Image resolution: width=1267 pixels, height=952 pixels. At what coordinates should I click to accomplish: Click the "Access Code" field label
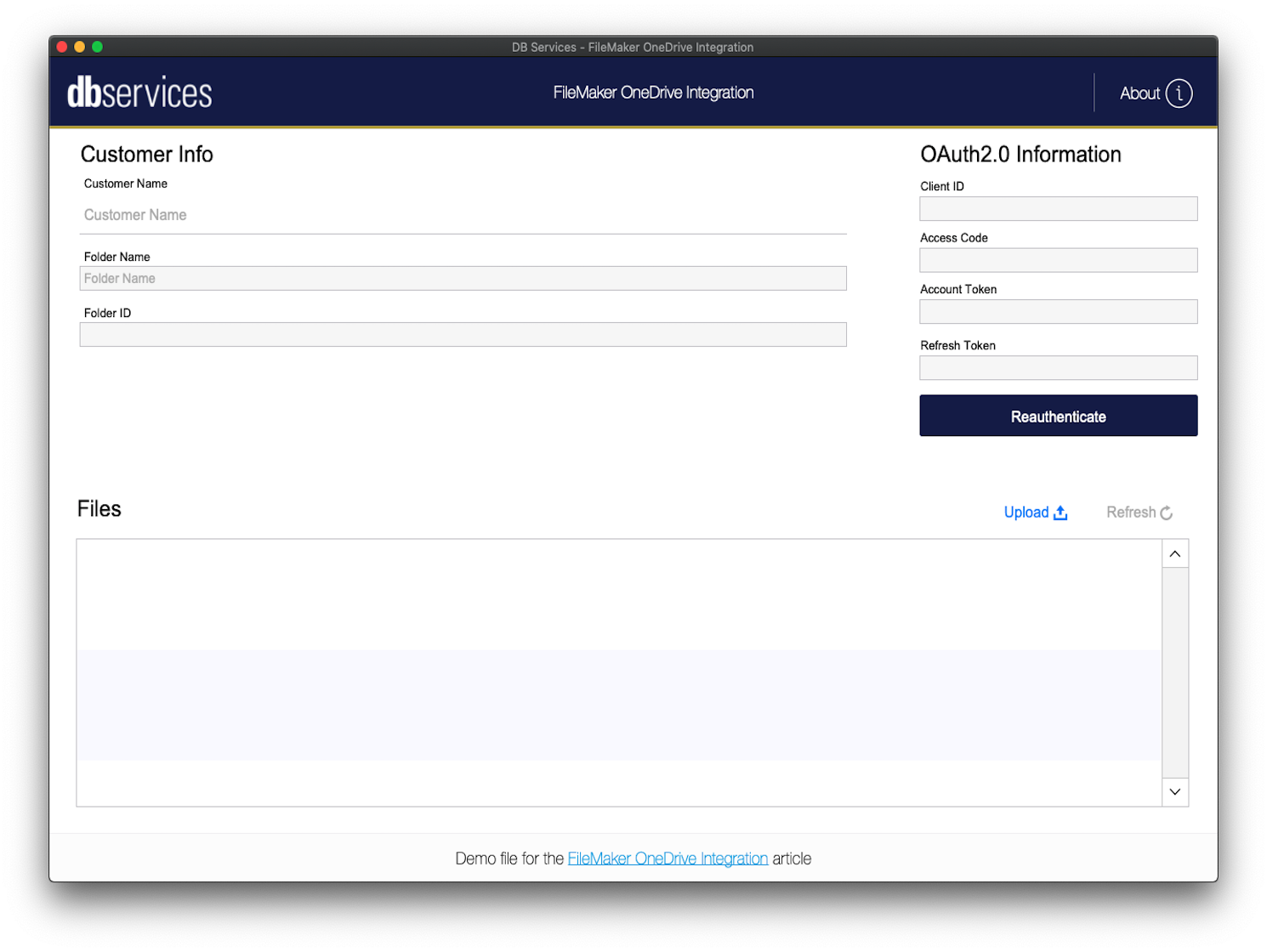954,238
